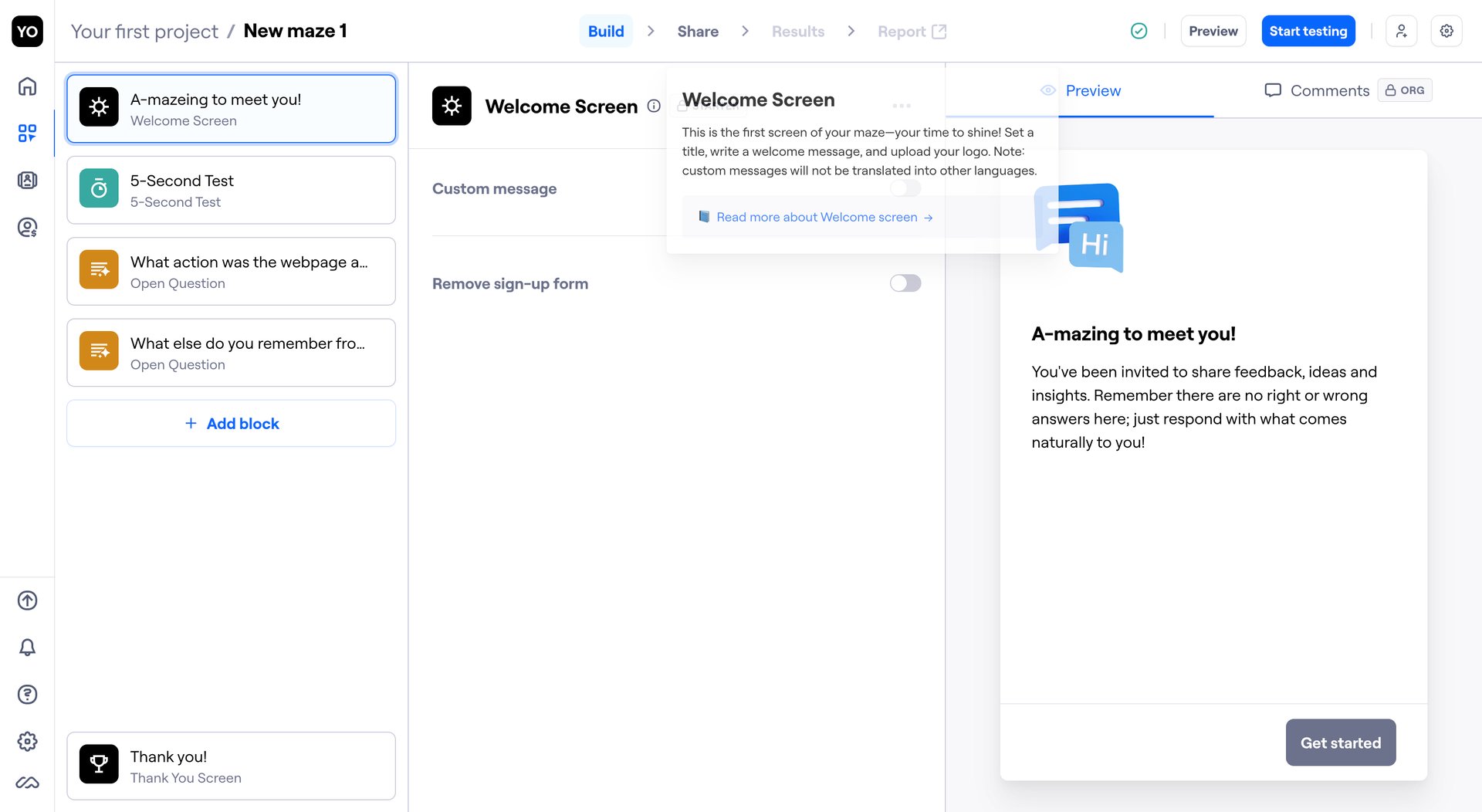Click the user avatar icon near Start testing
This screenshot has height=812, width=1482.
(x=1402, y=31)
